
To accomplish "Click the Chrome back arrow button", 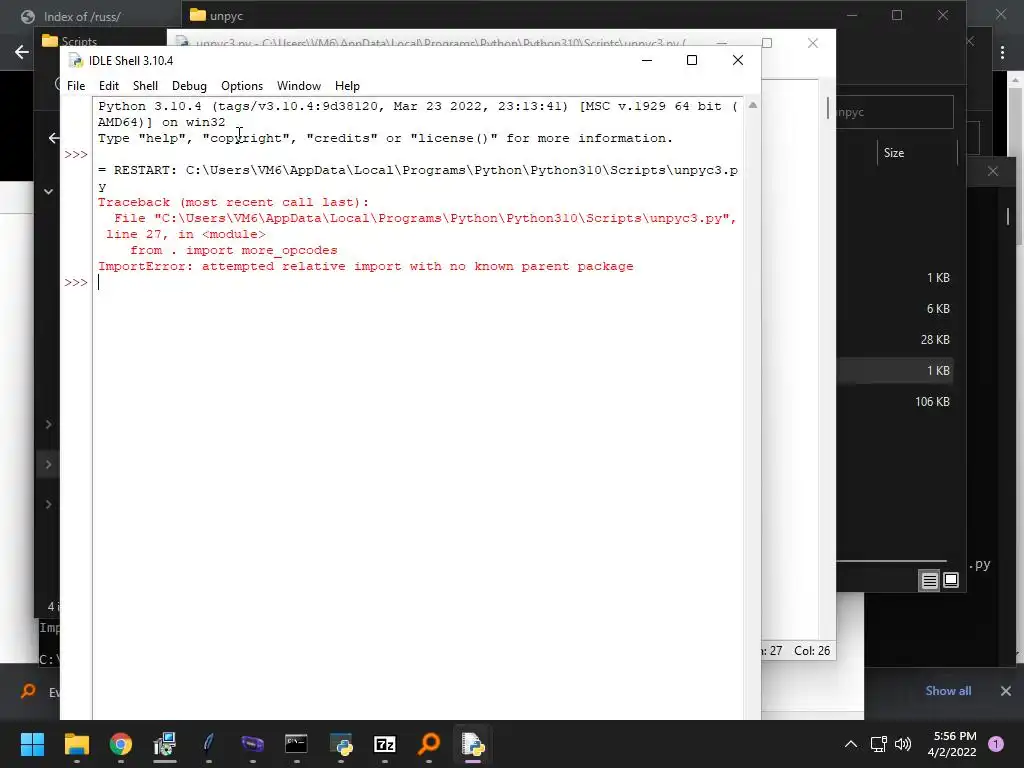I will click(22, 52).
